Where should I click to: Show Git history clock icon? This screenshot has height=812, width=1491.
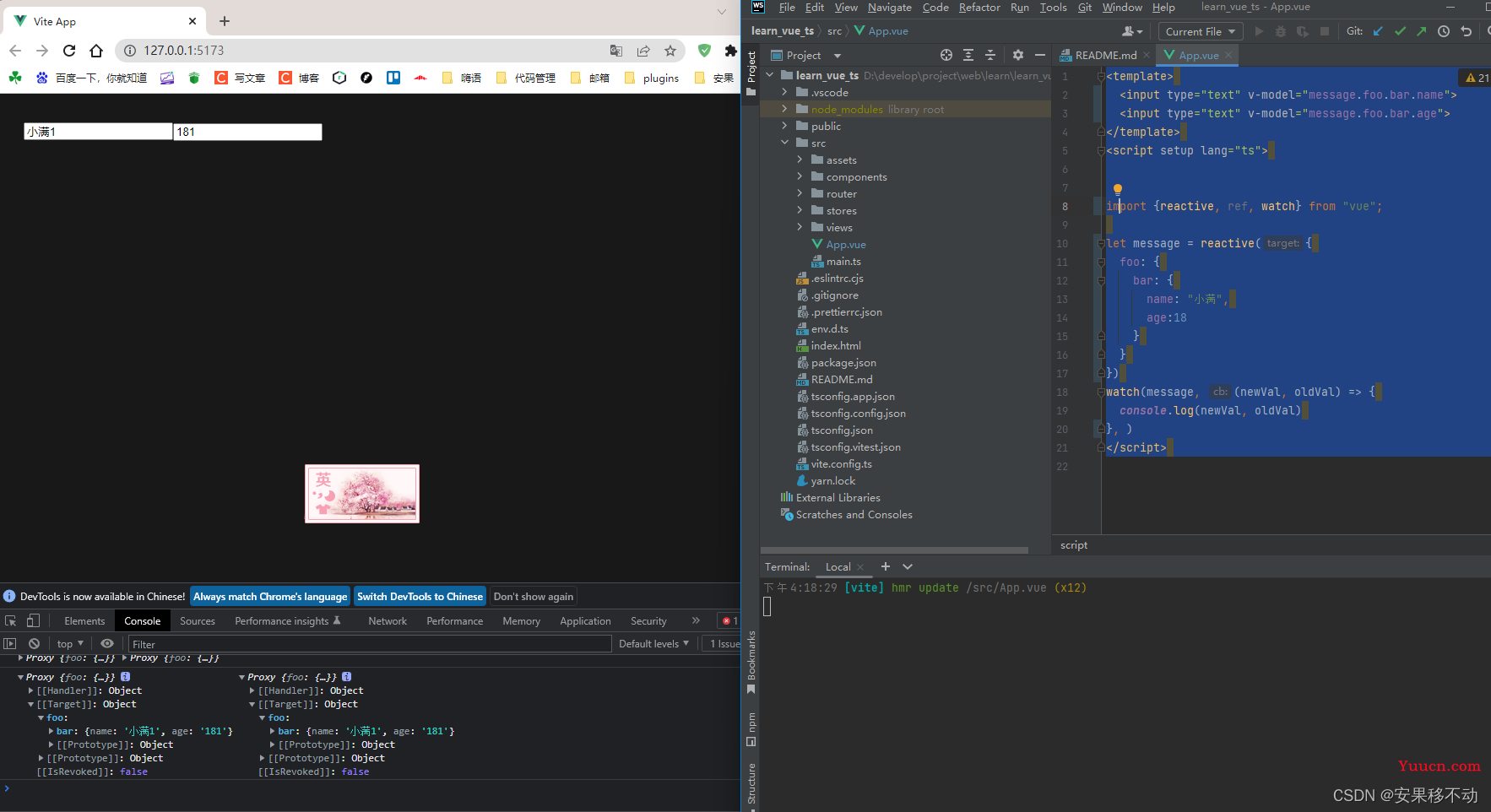click(x=1444, y=31)
